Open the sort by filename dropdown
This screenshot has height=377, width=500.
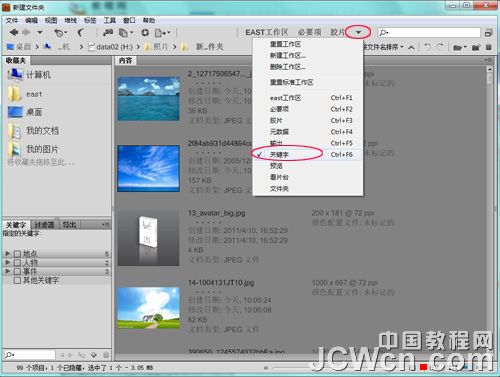tap(383, 47)
